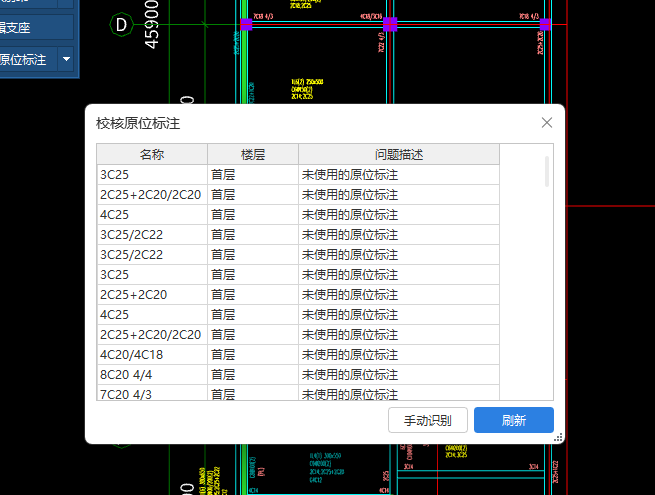Select the 2C25+2C20 row name
Screen dimensions: 655x495
click(134, 294)
